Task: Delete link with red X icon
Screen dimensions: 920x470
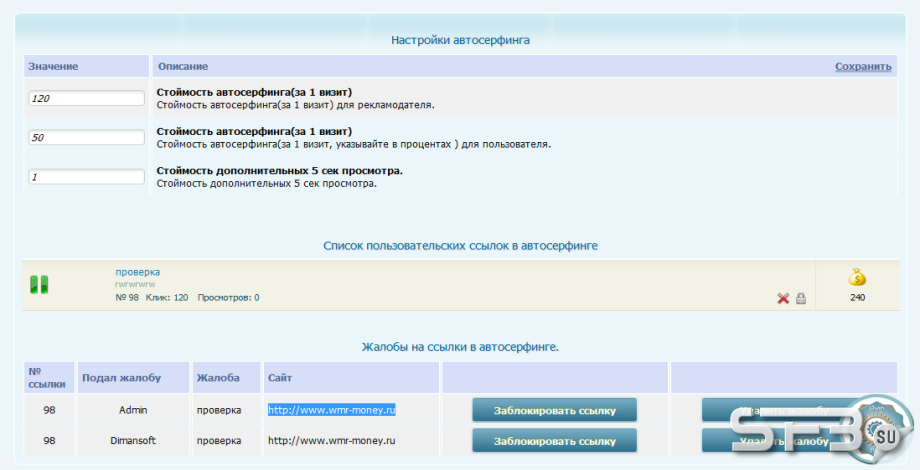Action: coord(783,299)
